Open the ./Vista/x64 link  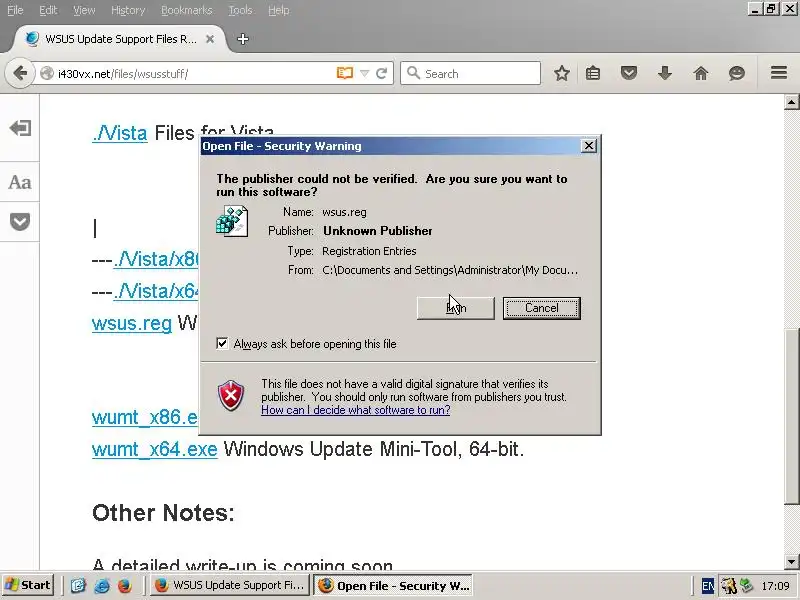pos(156,291)
